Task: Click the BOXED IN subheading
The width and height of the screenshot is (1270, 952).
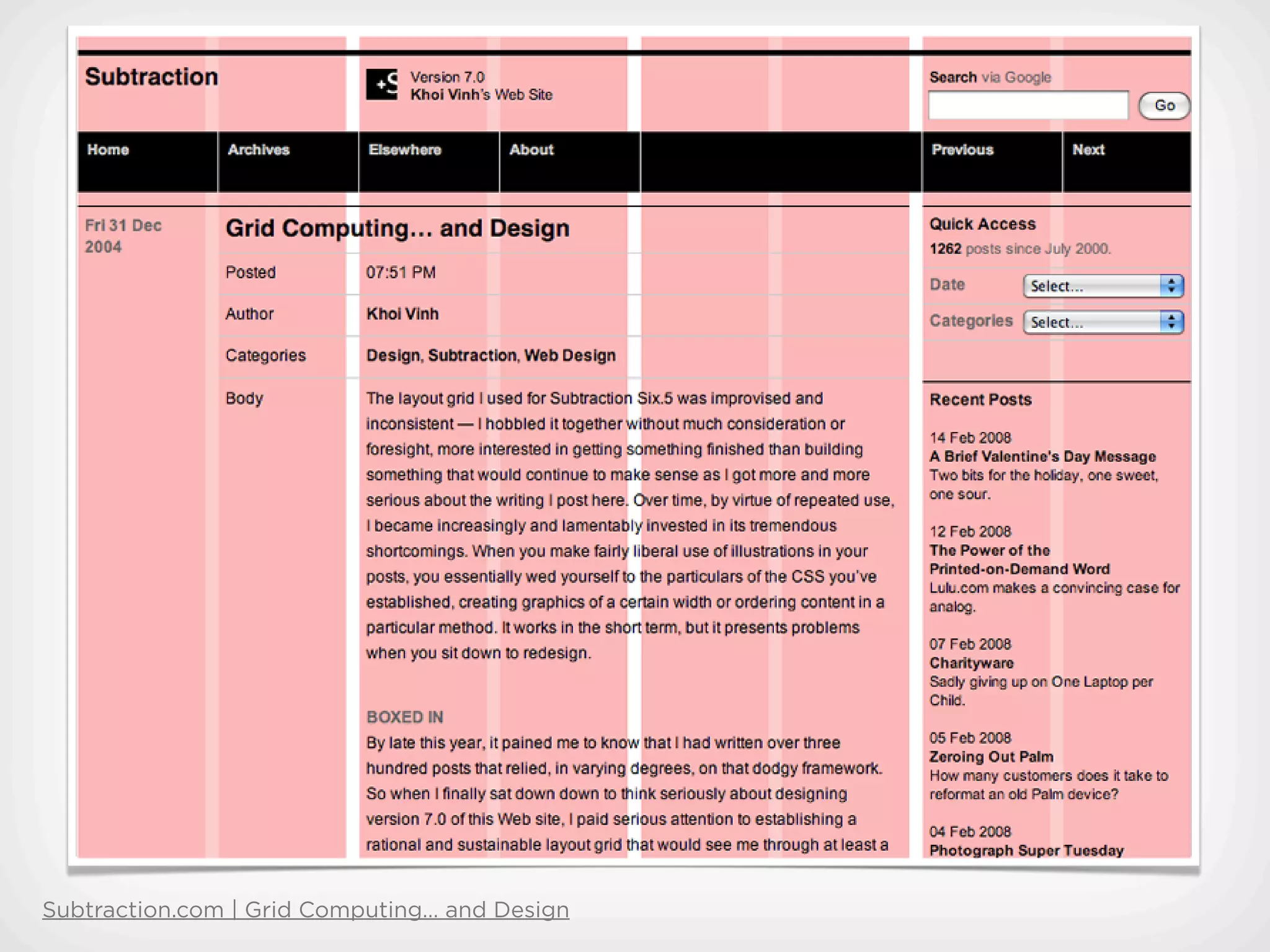Action: pyautogui.click(x=405, y=717)
